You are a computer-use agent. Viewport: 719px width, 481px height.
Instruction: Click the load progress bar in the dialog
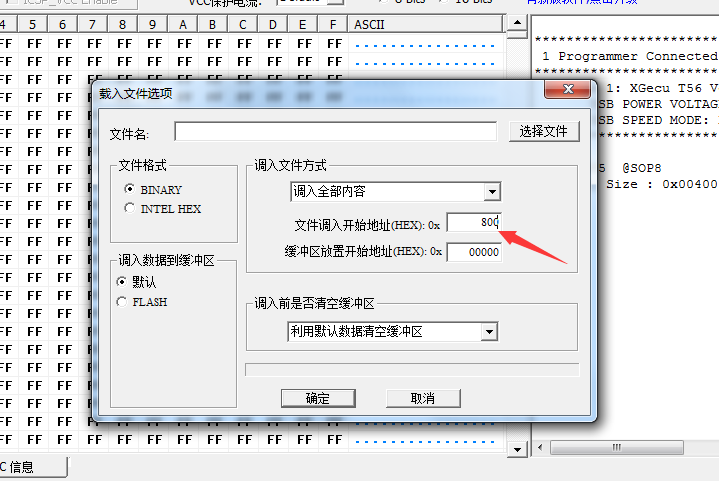(412, 369)
